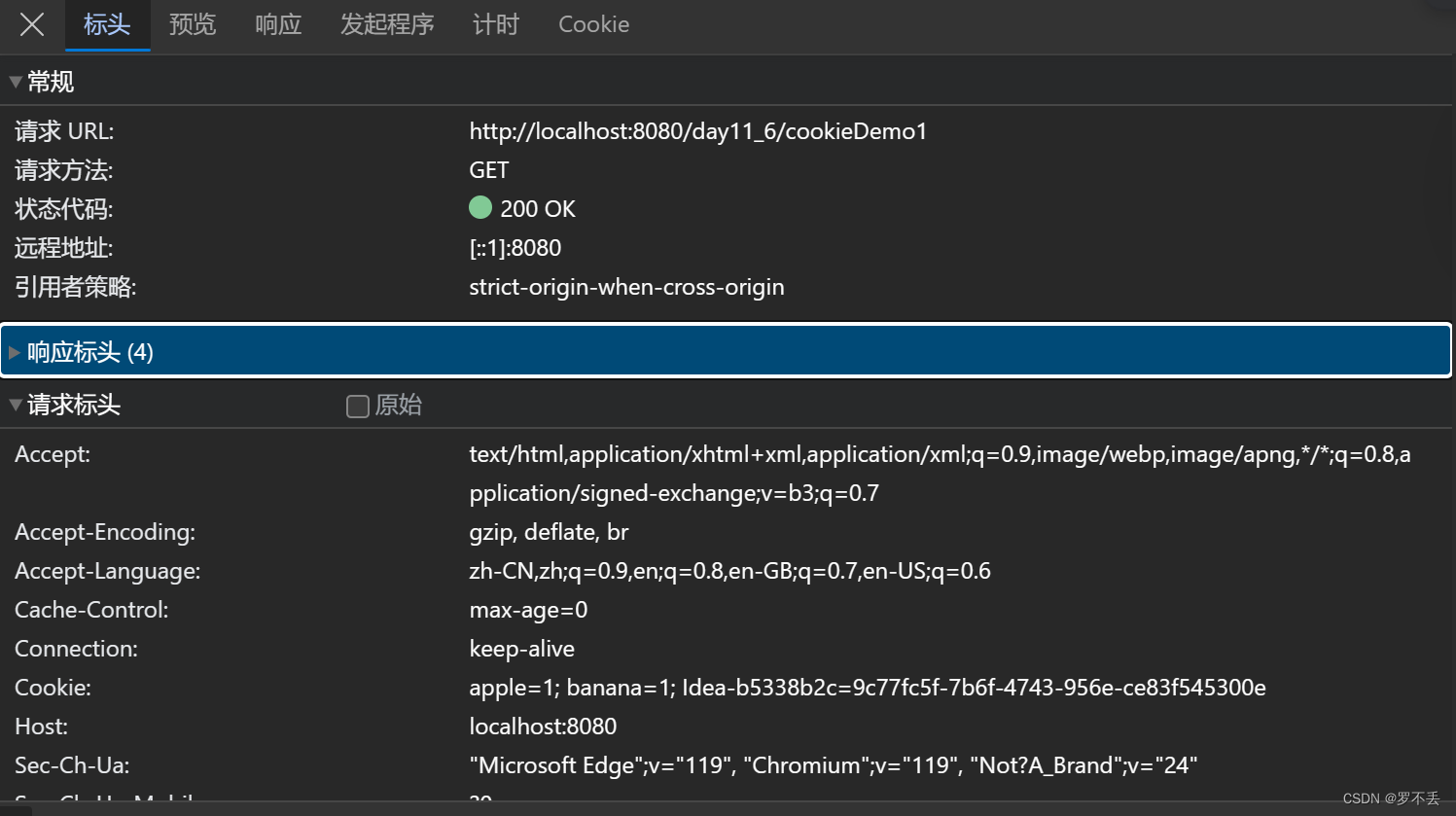Expand the 响应标头 (4) section

[726, 351]
